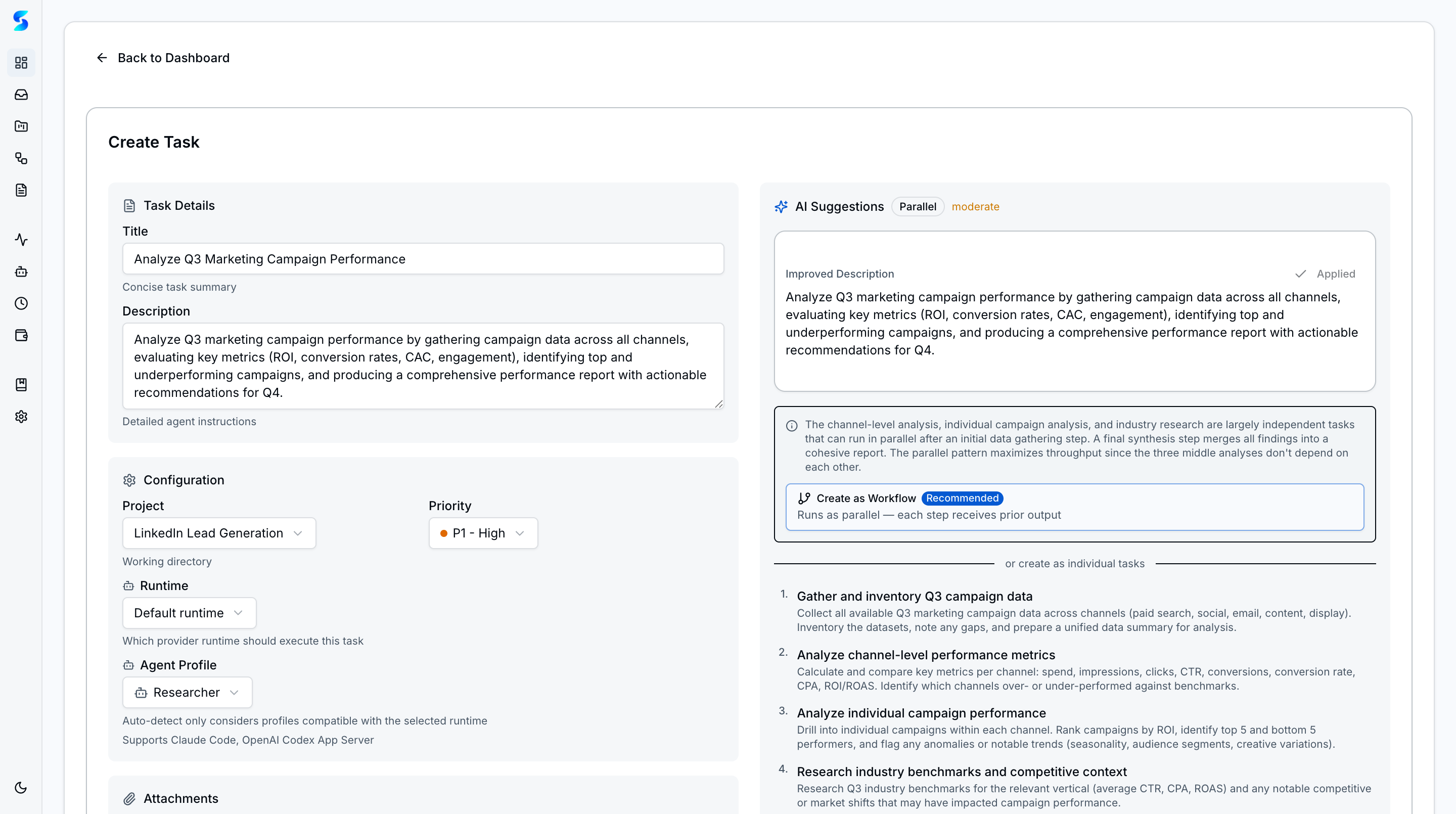The height and width of the screenshot is (814, 1456).
Task: Open the inbox from the sidebar
Action: click(21, 95)
